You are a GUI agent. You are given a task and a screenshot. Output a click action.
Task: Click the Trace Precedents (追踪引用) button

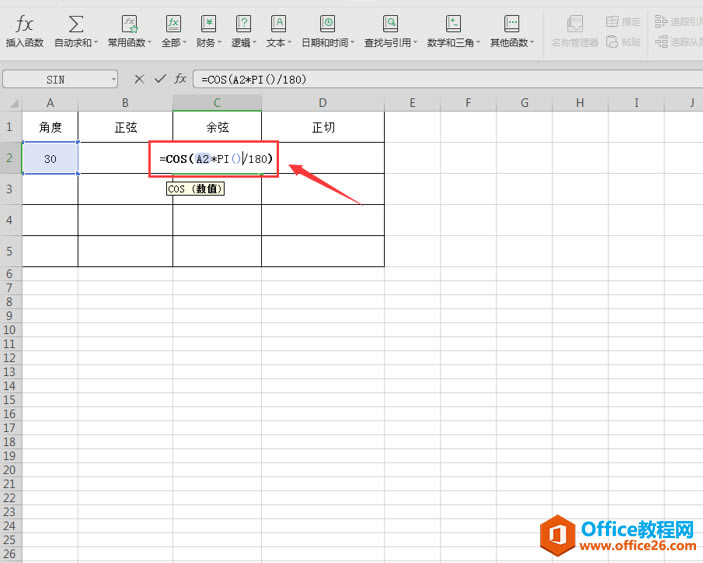pos(678,21)
